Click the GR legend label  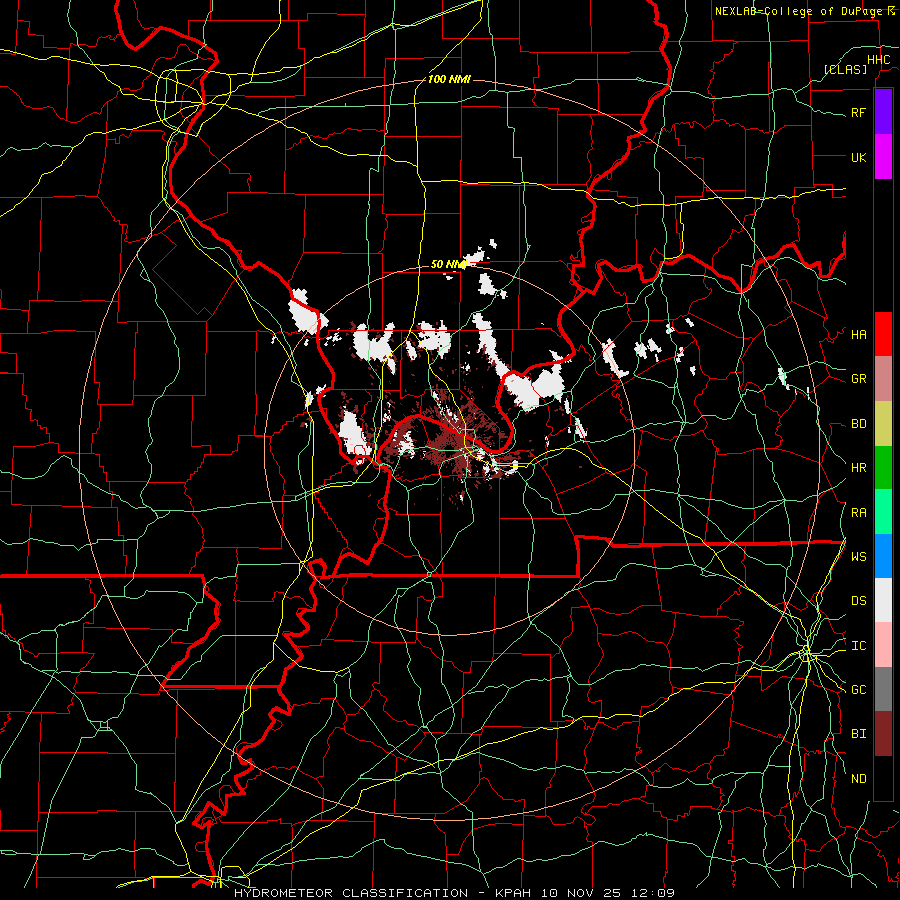(859, 379)
